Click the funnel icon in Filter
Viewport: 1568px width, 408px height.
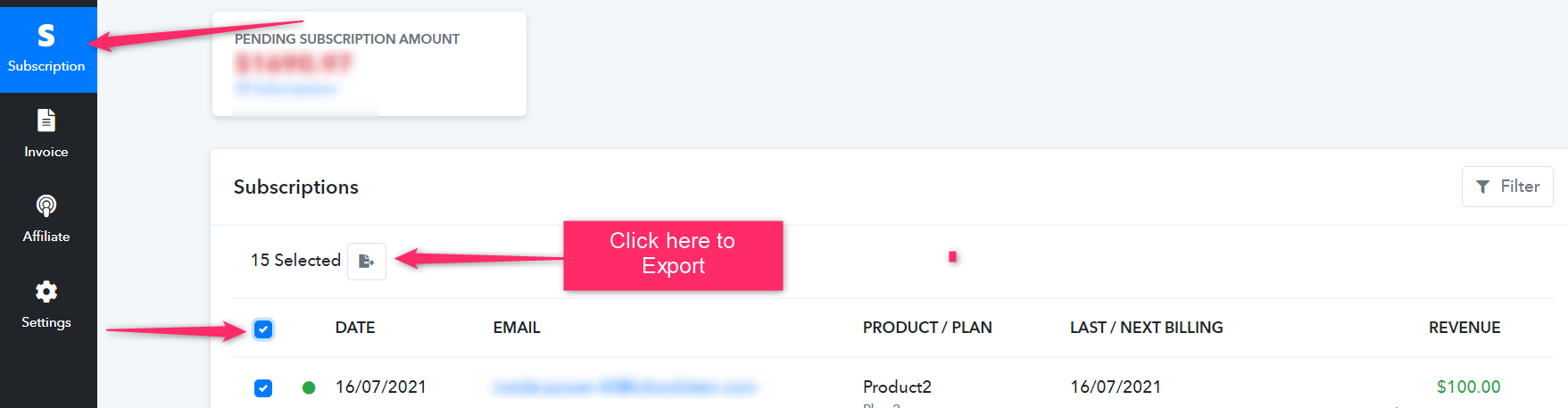pyautogui.click(x=1482, y=187)
